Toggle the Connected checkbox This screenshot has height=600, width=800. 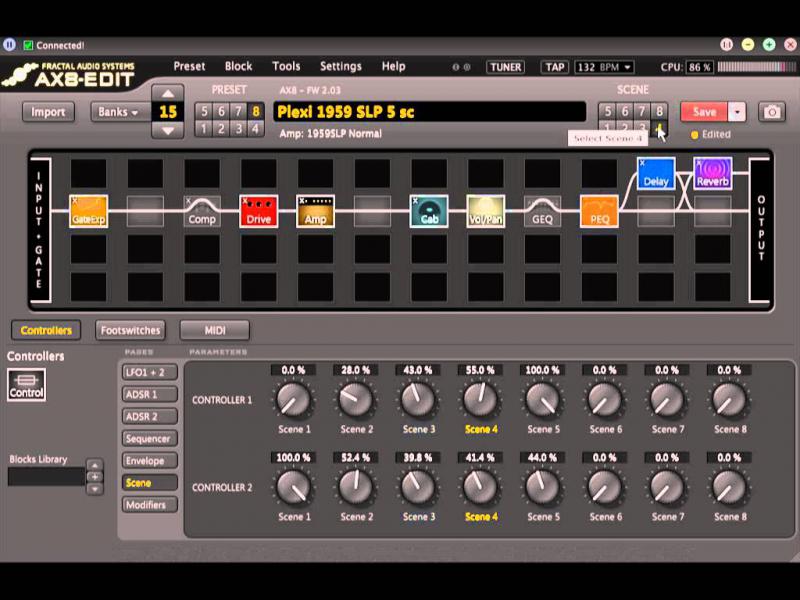[x=28, y=45]
